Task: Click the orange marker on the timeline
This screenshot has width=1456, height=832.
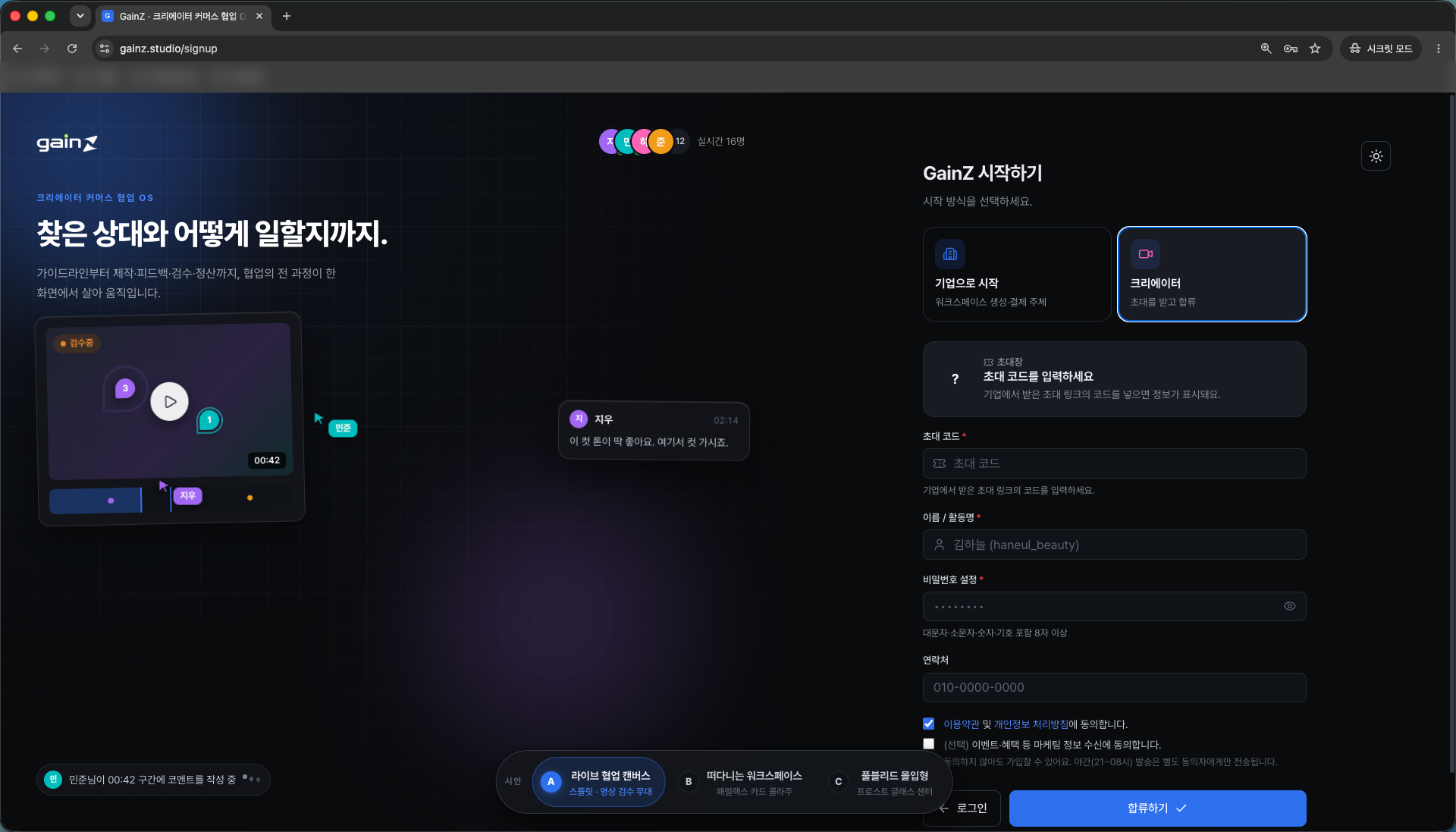Action: pos(249,498)
